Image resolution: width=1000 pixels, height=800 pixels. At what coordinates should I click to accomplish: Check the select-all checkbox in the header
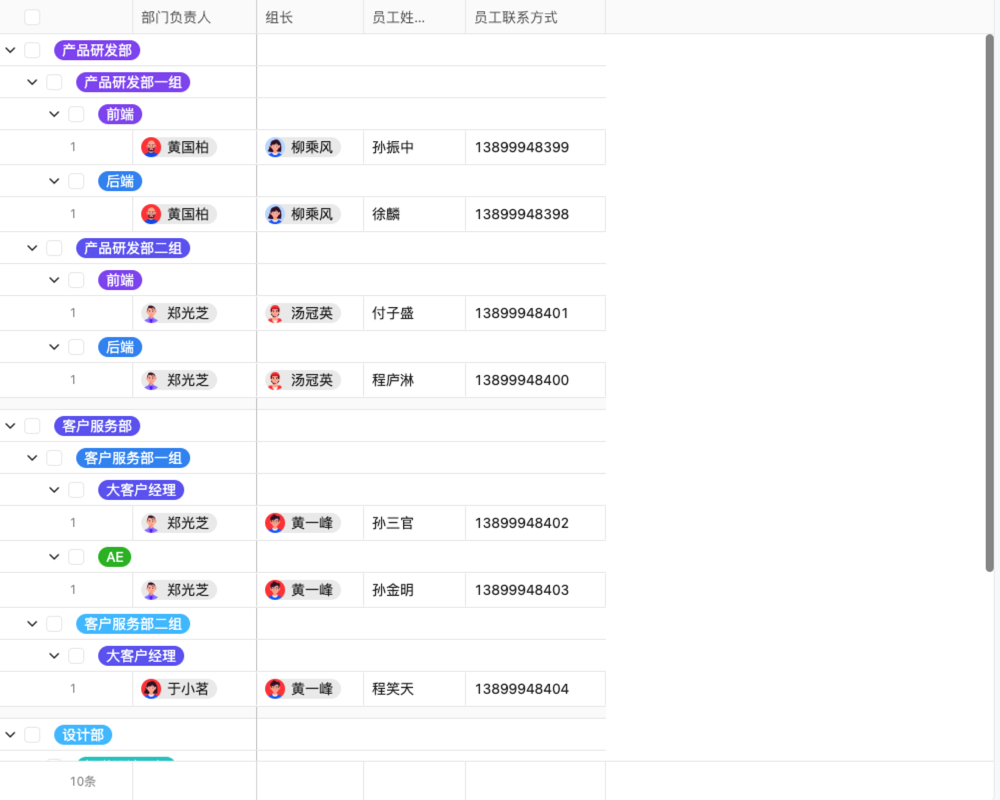point(32,16)
